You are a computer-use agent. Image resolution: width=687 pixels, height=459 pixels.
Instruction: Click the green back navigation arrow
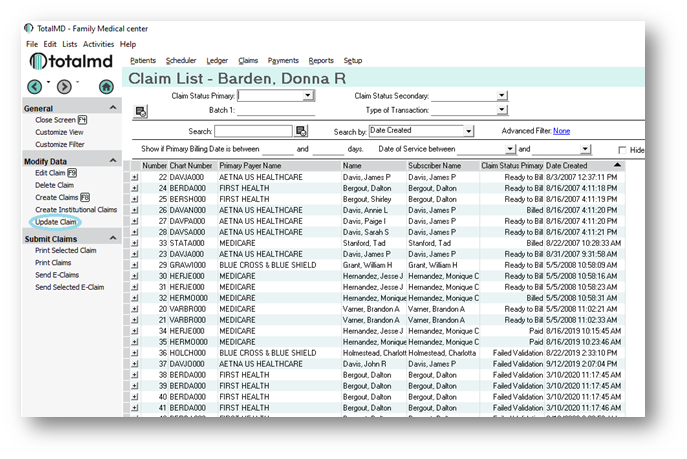pos(35,87)
